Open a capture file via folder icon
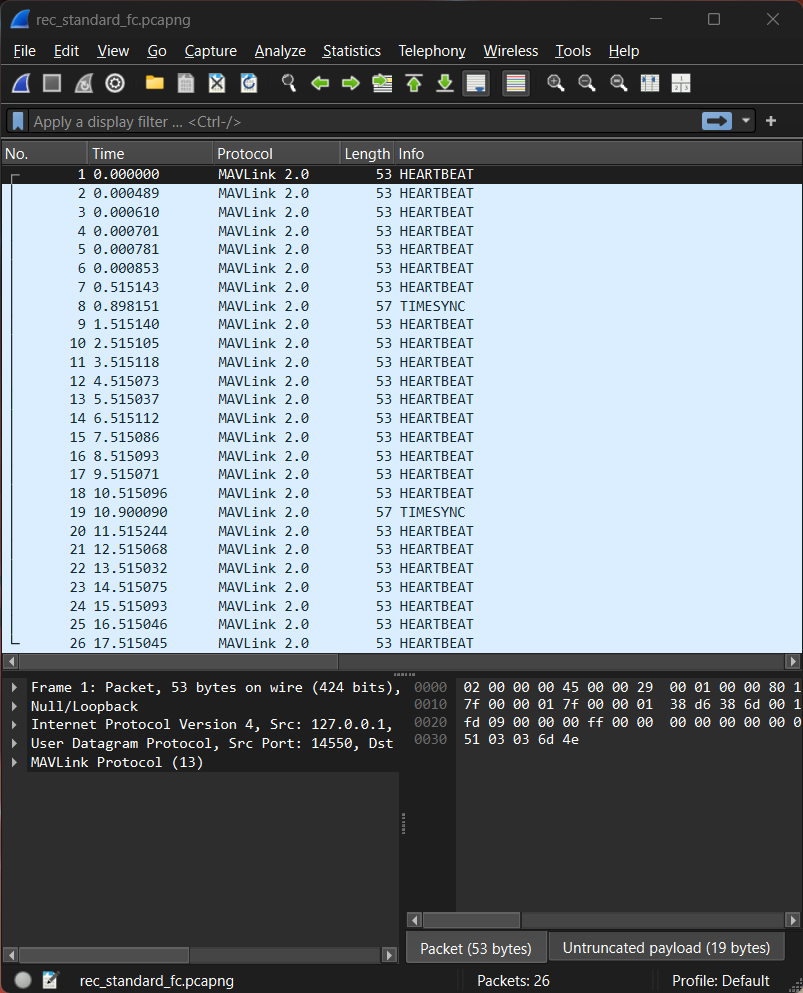The image size is (803, 993). coord(154,84)
